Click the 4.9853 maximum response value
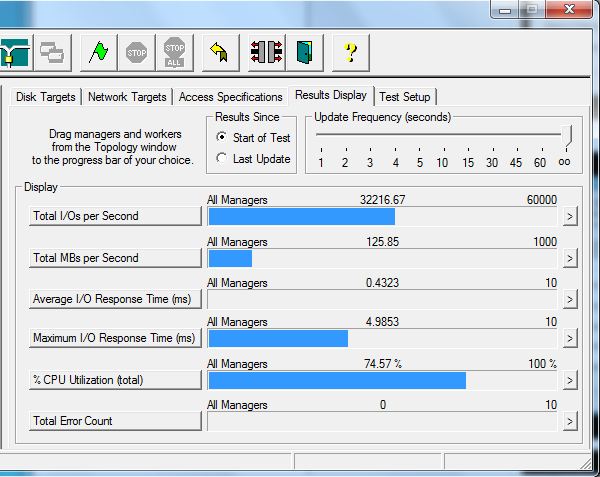 (x=382, y=322)
